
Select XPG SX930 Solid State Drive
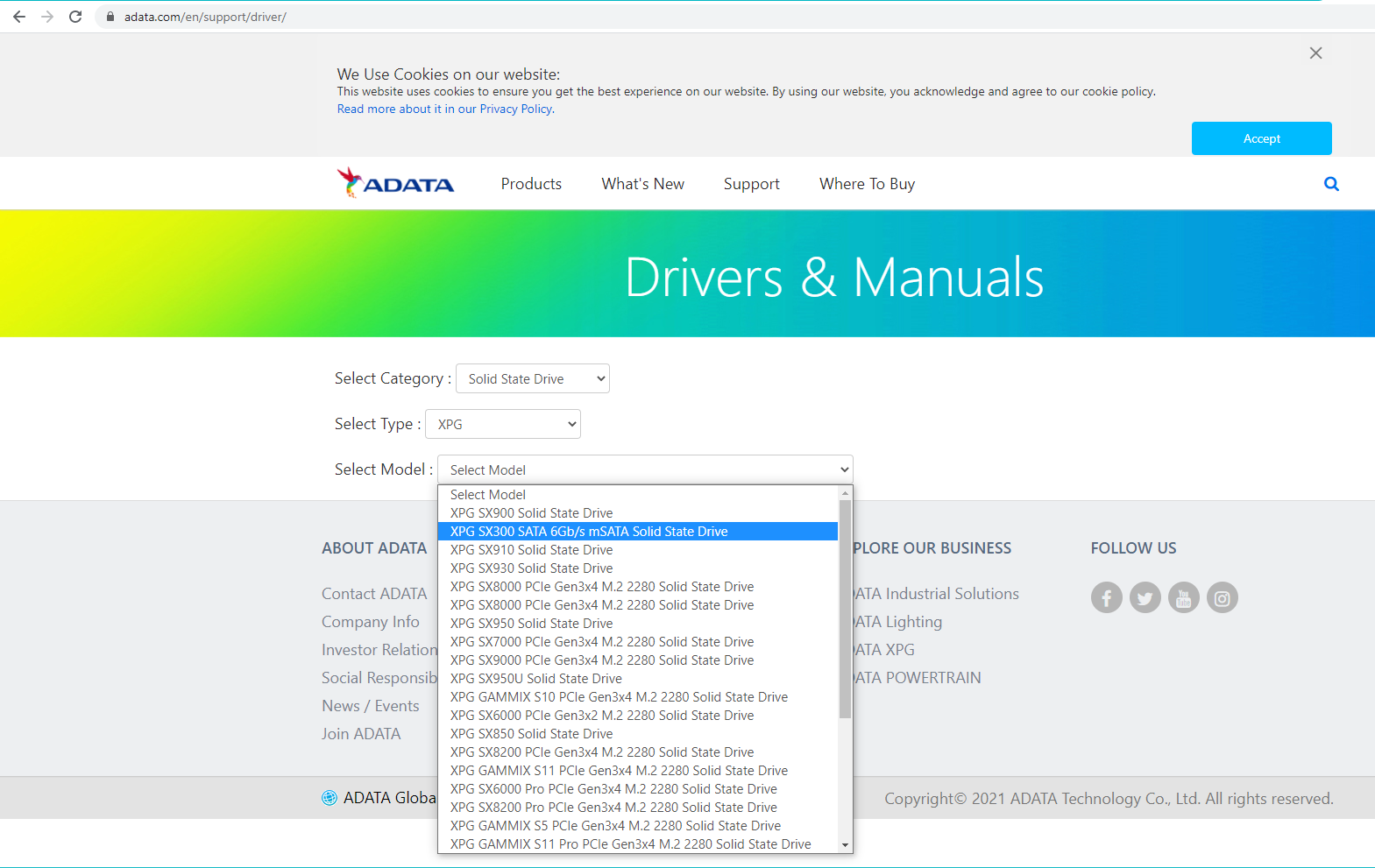638,568
